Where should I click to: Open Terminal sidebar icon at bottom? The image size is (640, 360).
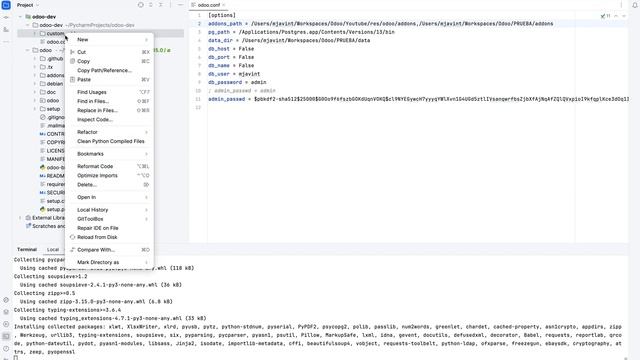click(6, 336)
